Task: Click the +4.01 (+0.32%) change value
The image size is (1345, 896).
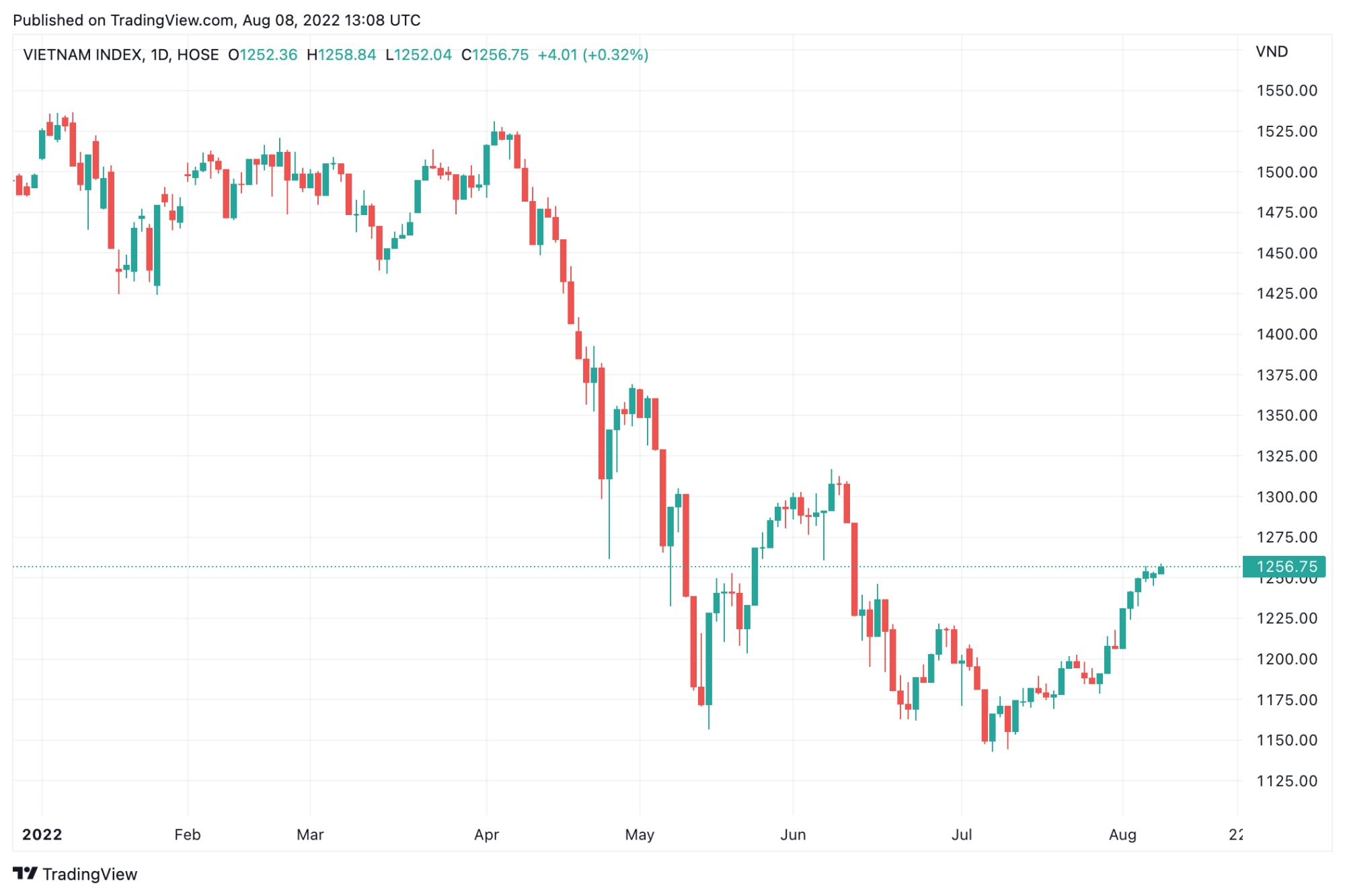Action: [593, 55]
